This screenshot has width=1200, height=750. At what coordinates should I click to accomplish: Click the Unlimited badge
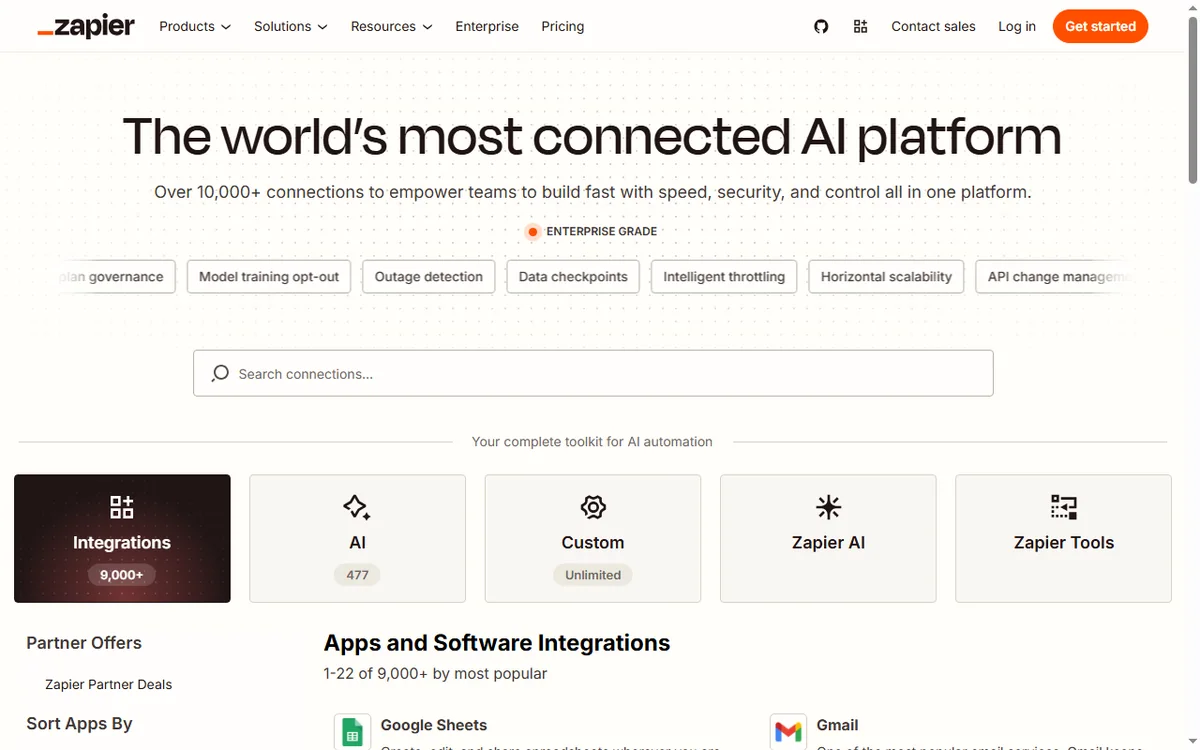click(x=593, y=575)
